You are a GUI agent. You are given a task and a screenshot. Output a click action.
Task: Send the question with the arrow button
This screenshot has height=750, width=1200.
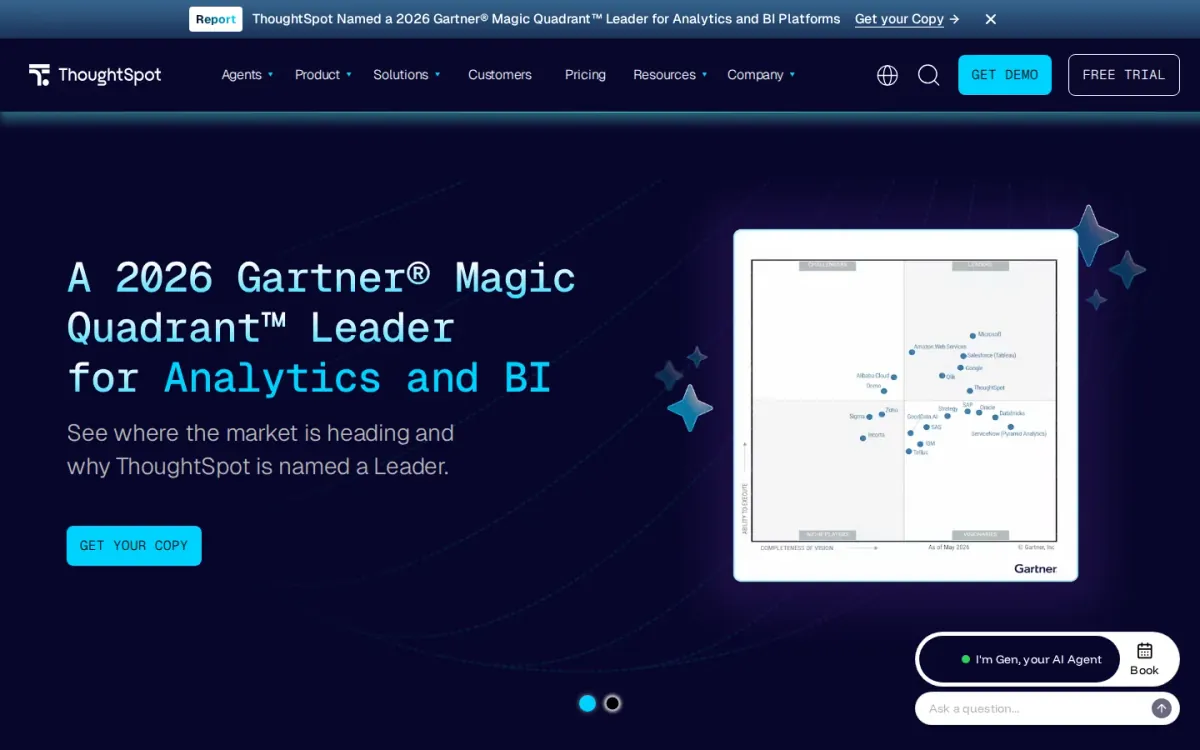tap(1161, 708)
